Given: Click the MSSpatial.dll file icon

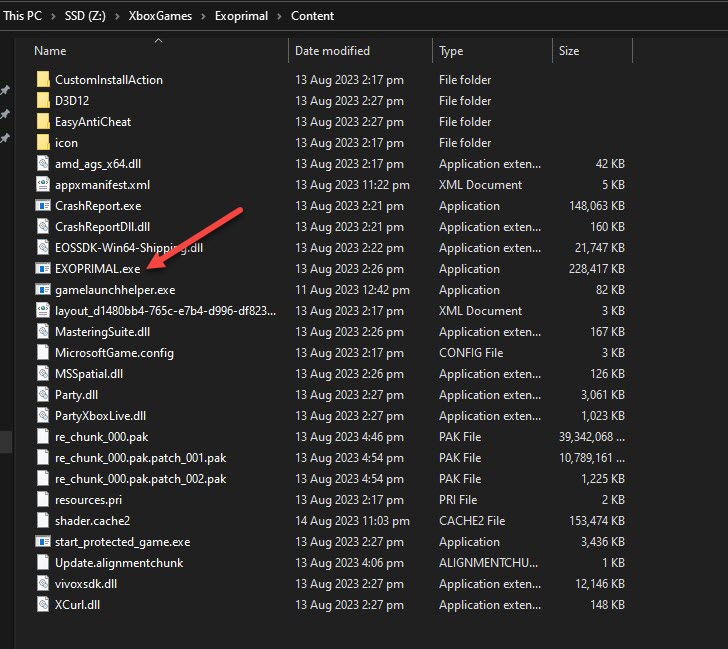Looking at the screenshot, I should pos(43,373).
